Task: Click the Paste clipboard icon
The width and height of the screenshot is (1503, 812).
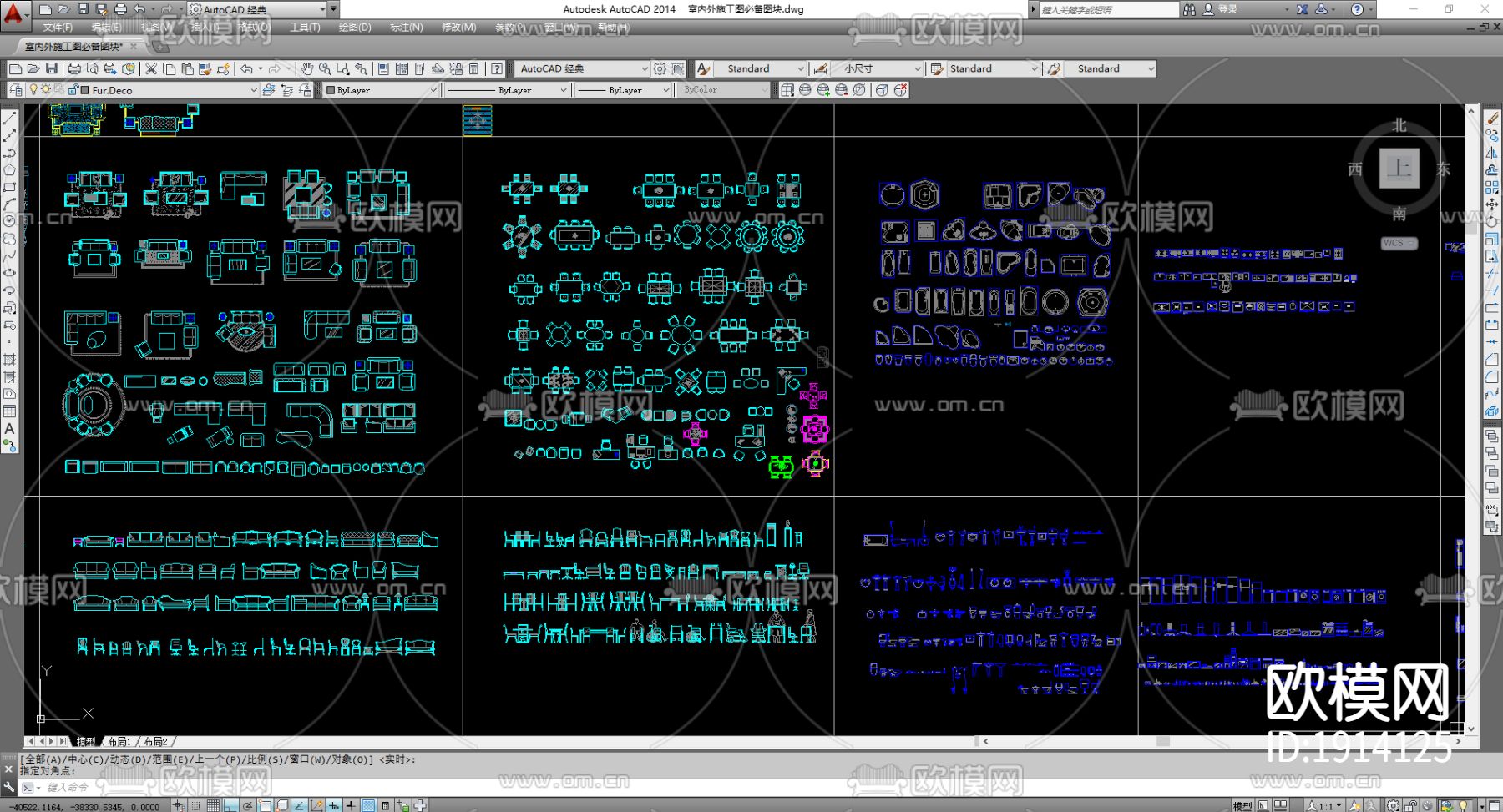Action: click(x=187, y=68)
